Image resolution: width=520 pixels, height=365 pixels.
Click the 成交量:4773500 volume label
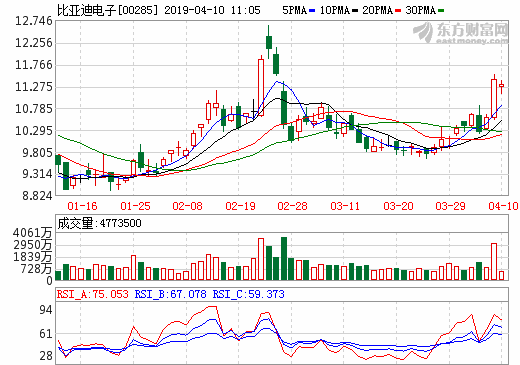99,223
